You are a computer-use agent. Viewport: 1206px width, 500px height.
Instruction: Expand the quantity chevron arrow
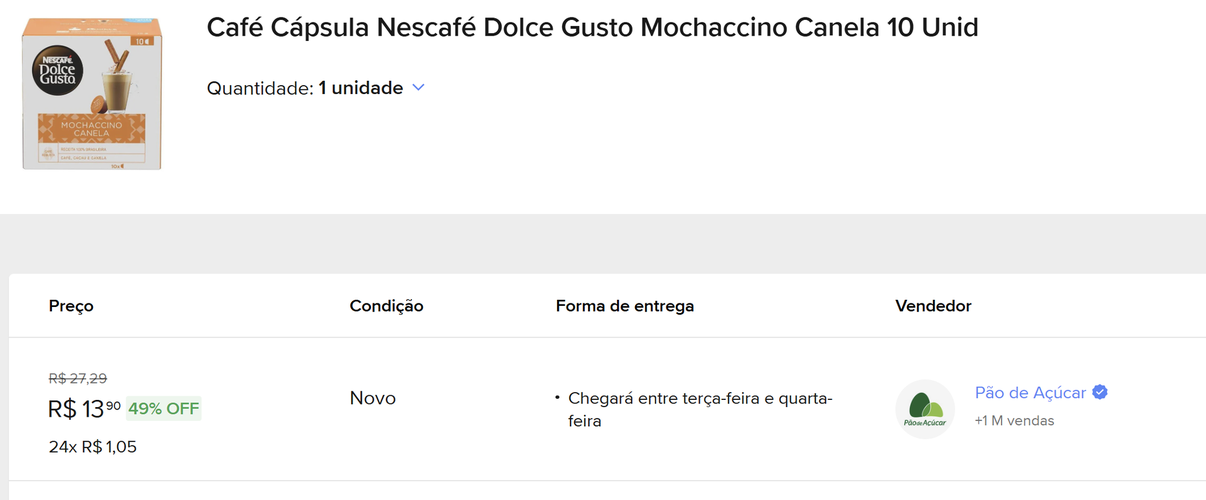click(418, 88)
